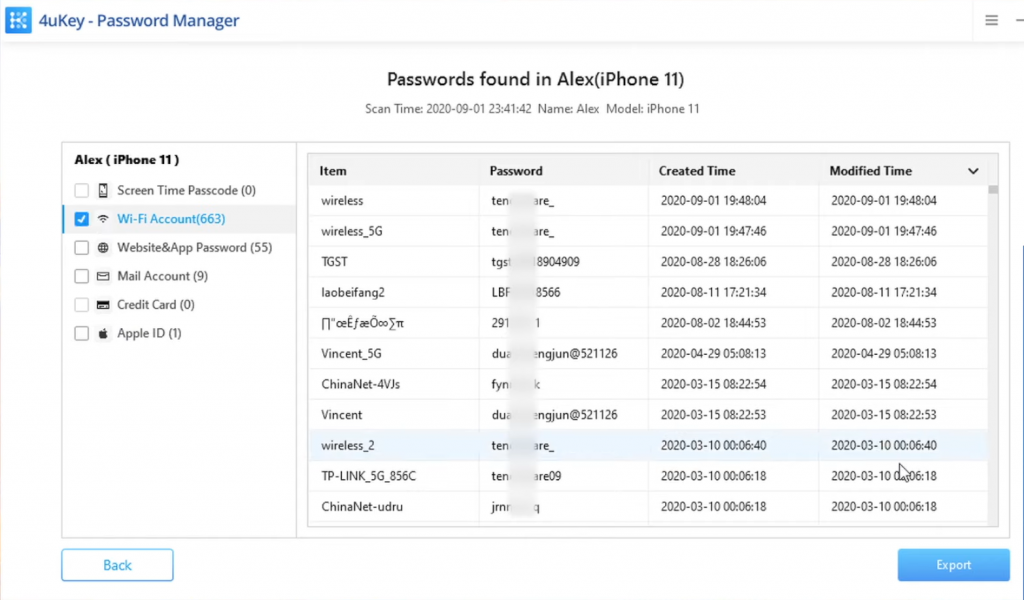Click the 'Alex ( iPhone 11 )' sidebar heading
The height and width of the screenshot is (600, 1024).
pyautogui.click(x=127, y=160)
